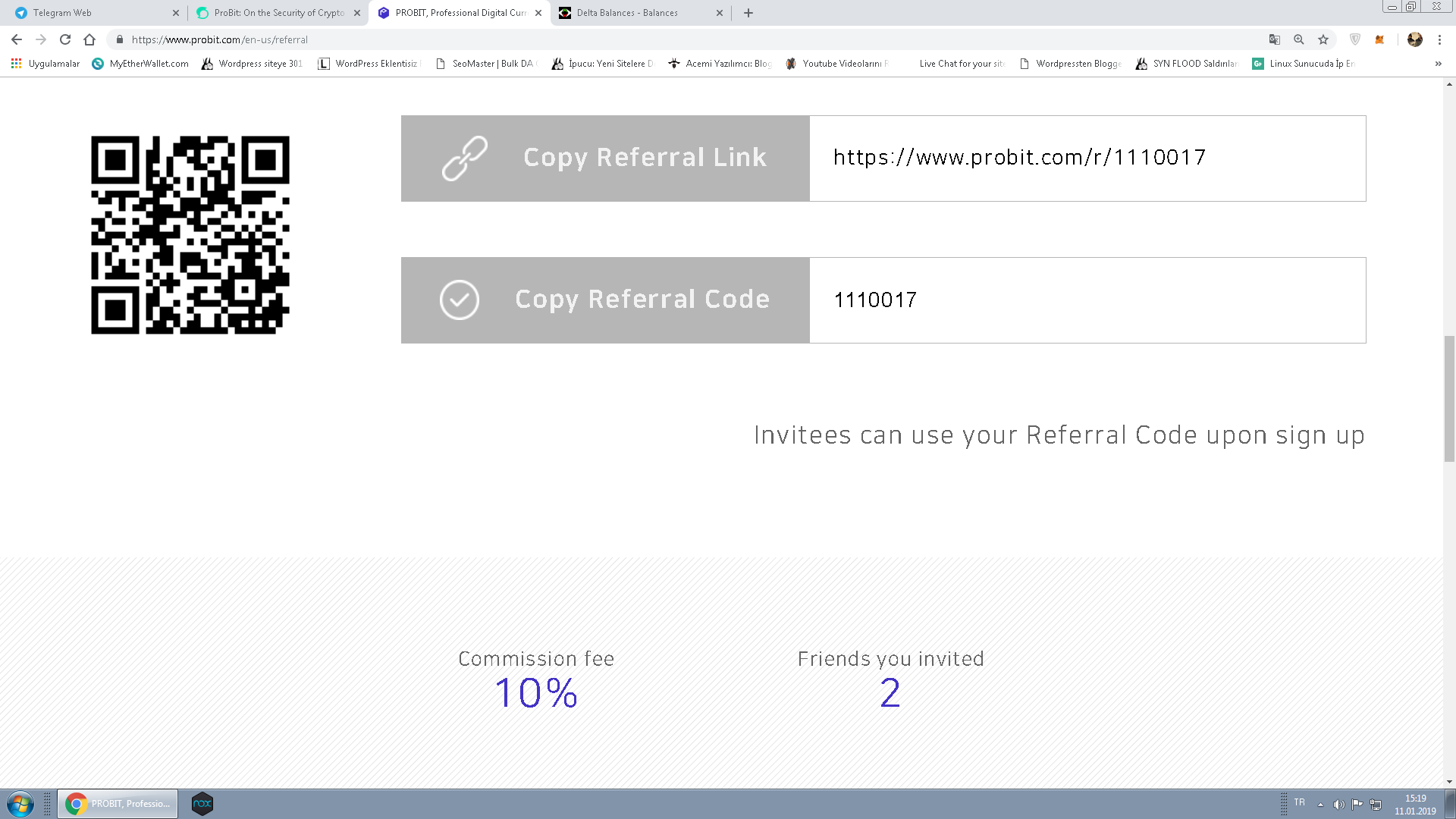Click the scrollbar down arrow
Image resolution: width=1456 pixels, height=819 pixels.
(x=1449, y=782)
